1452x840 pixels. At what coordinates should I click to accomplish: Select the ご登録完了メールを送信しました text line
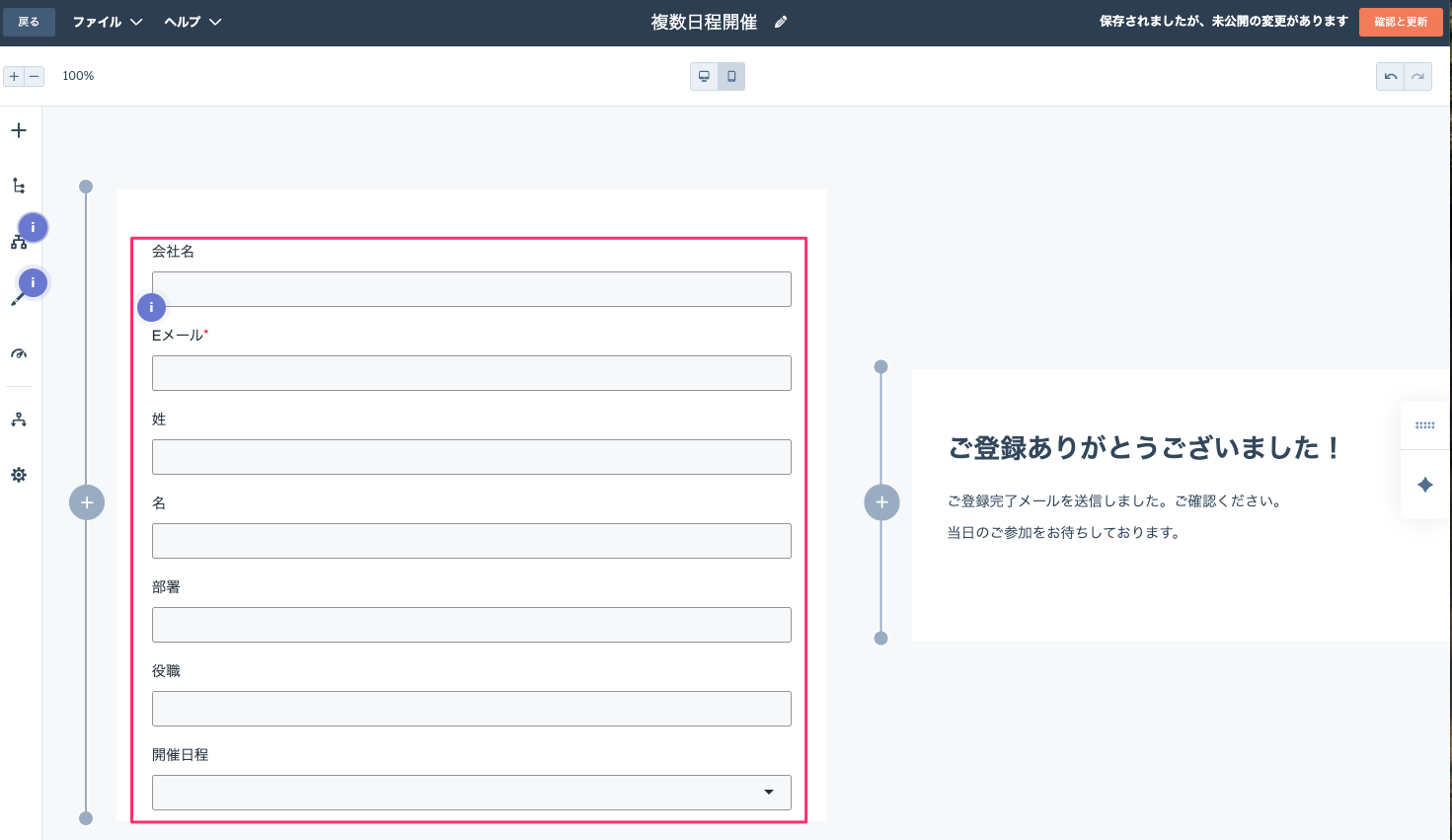pos(1116,501)
